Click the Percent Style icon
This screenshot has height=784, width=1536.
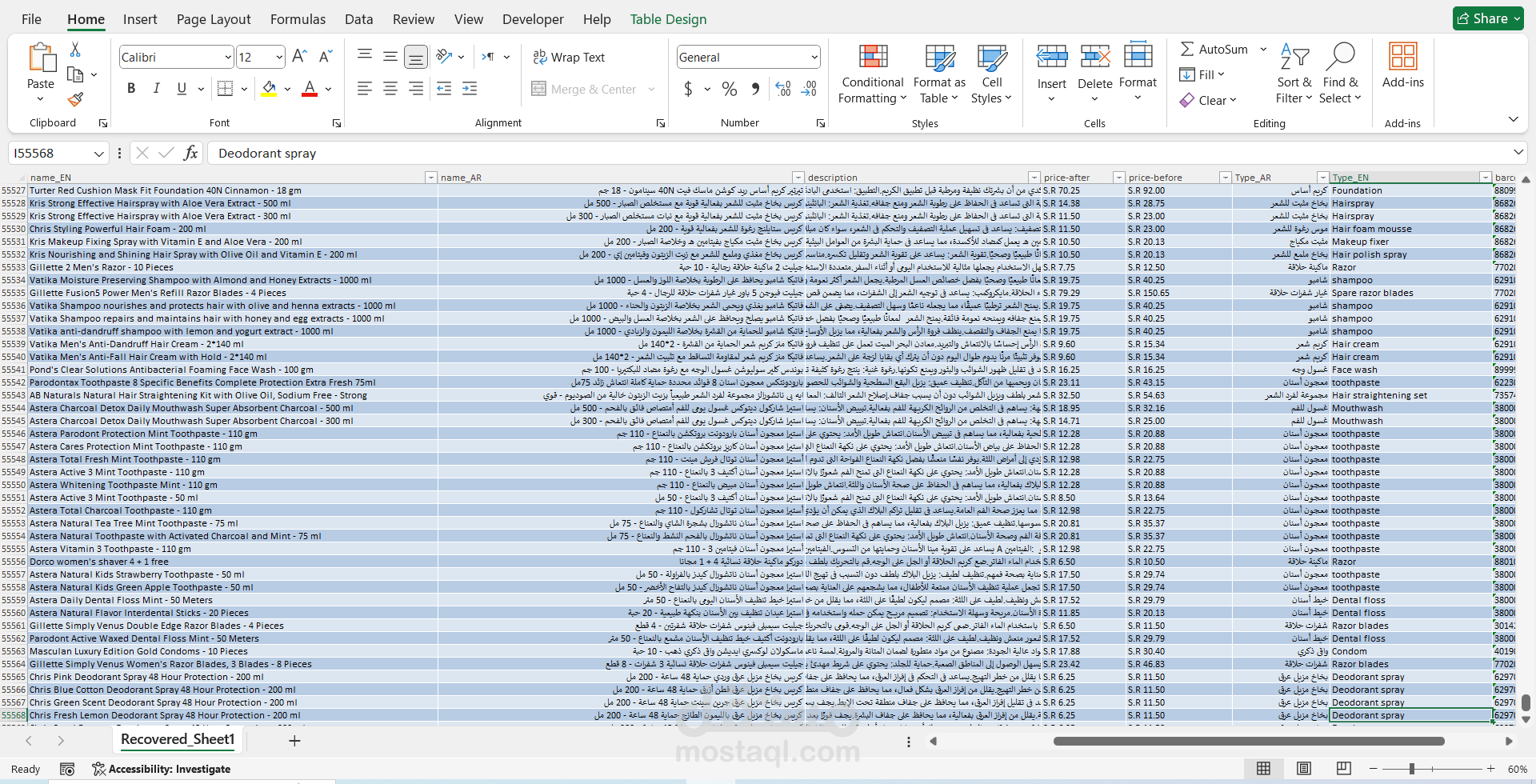point(730,89)
